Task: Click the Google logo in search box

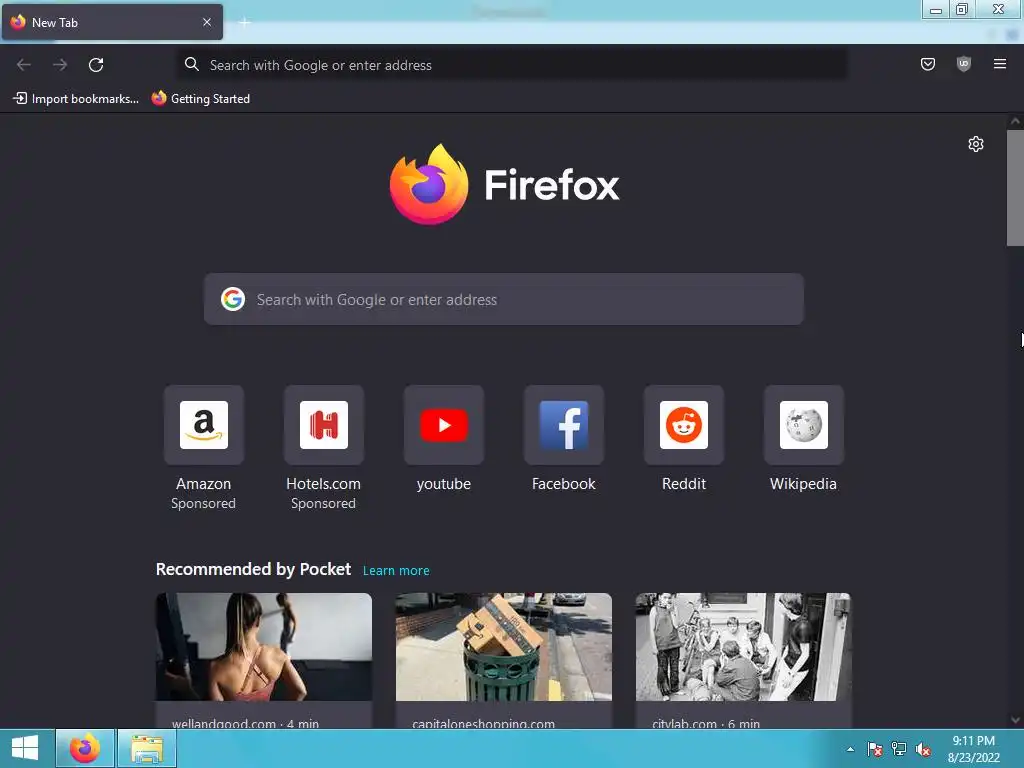Action: (233, 299)
